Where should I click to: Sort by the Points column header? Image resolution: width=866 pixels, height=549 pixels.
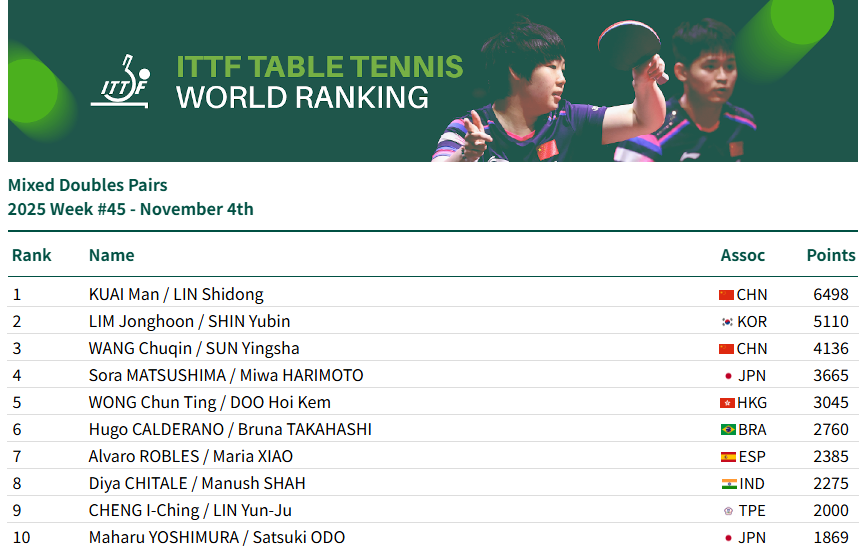[x=830, y=255]
